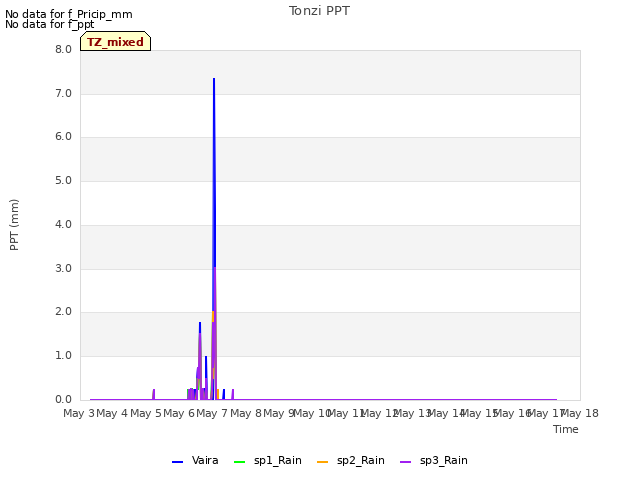Screen dimensions: 640x480
Task: Click the 2.0 y-axis tick label
Action: coord(63,312)
